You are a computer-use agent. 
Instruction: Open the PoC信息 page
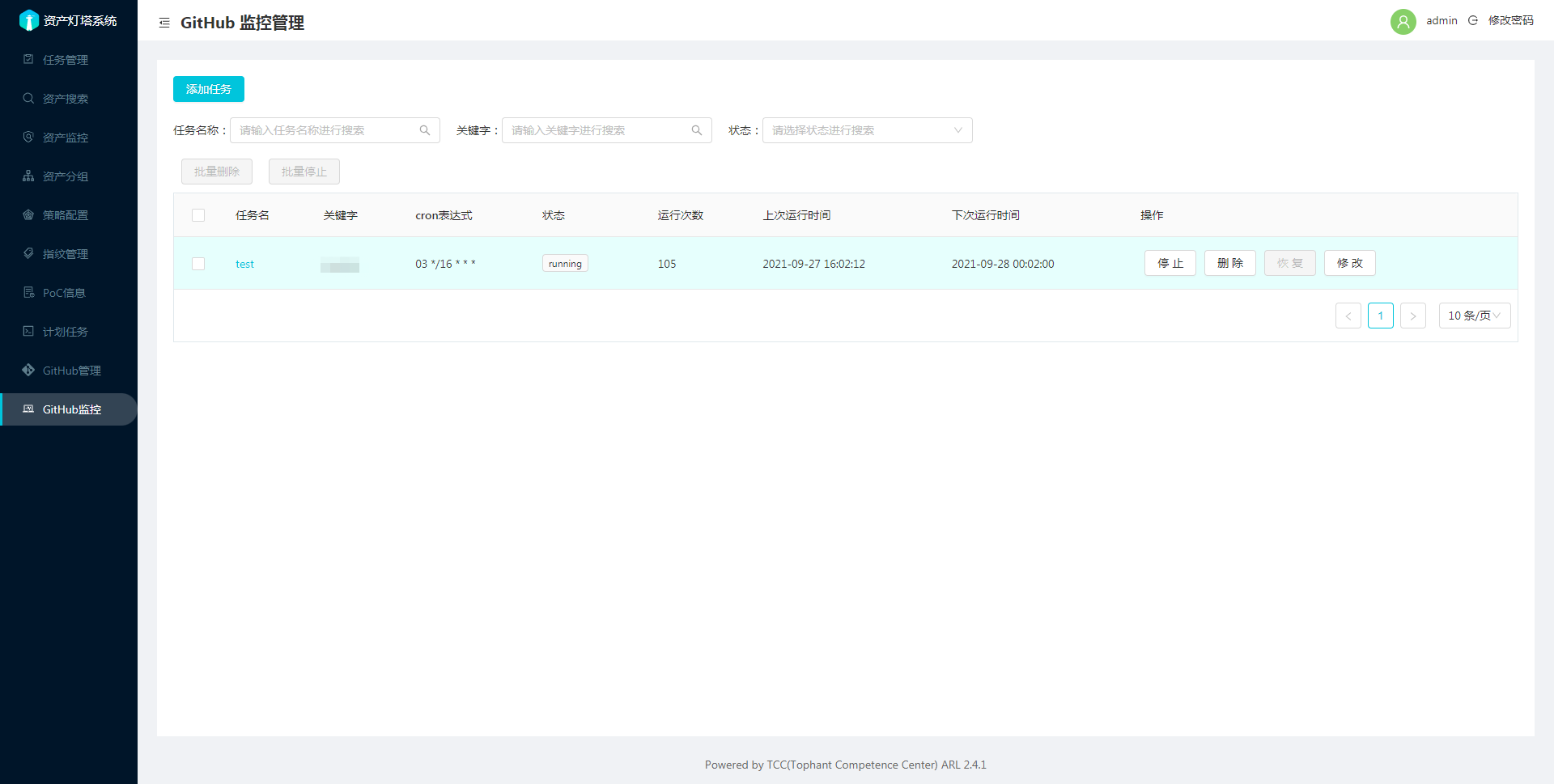pyautogui.click(x=65, y=292)
